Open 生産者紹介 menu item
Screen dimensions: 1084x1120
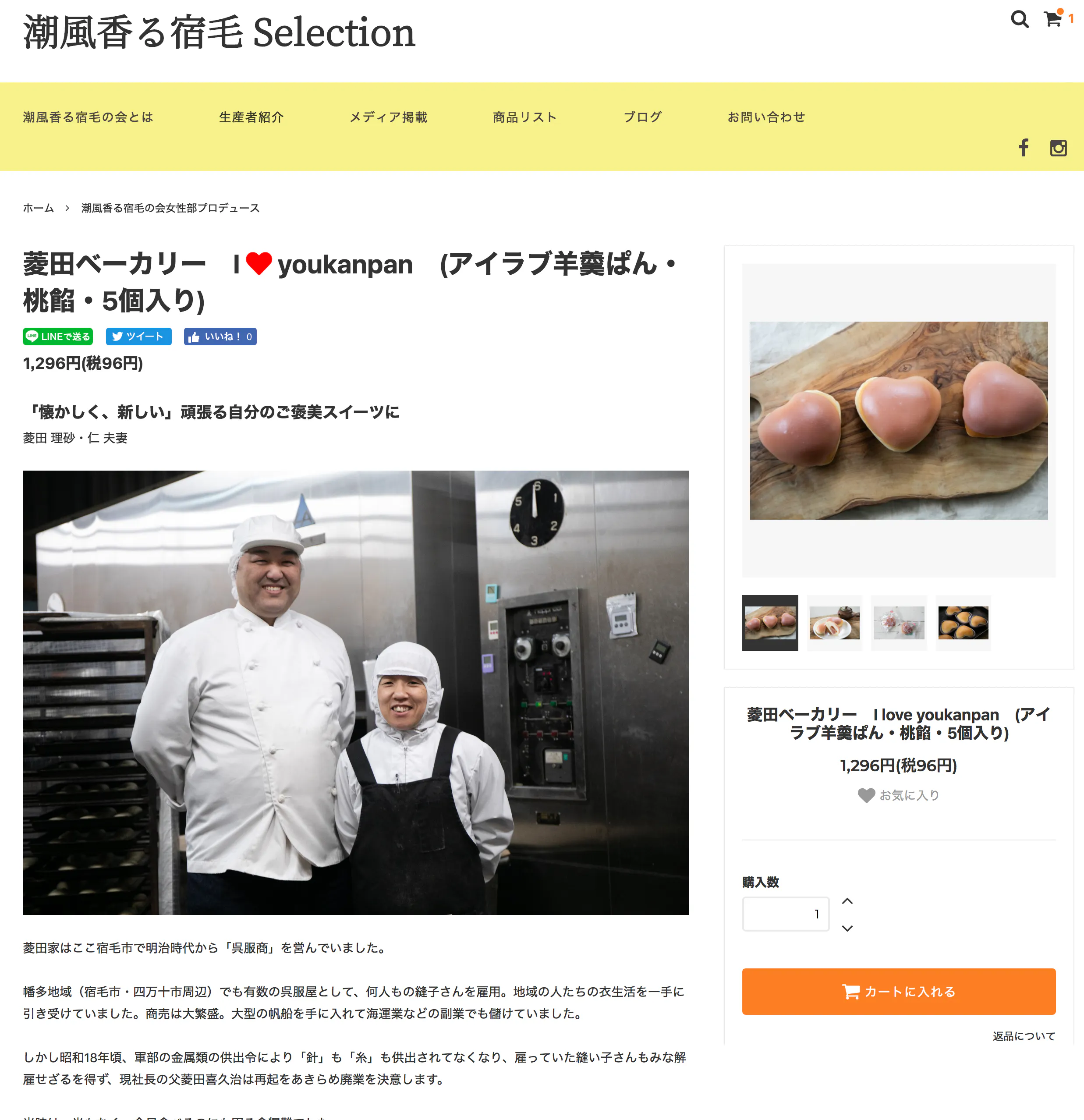pos(252,117)
